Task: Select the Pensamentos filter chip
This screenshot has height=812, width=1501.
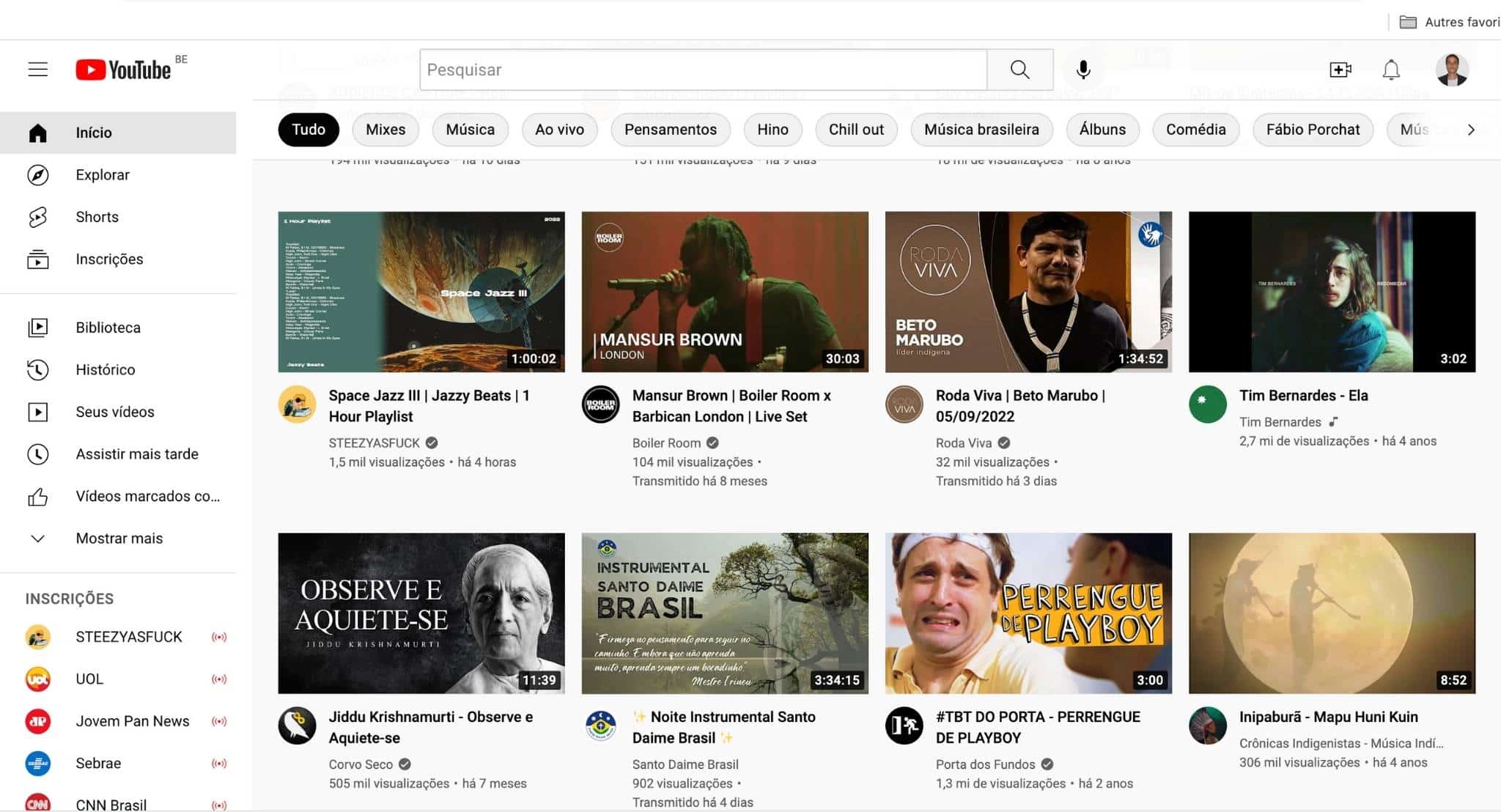Action: [671, 130]
